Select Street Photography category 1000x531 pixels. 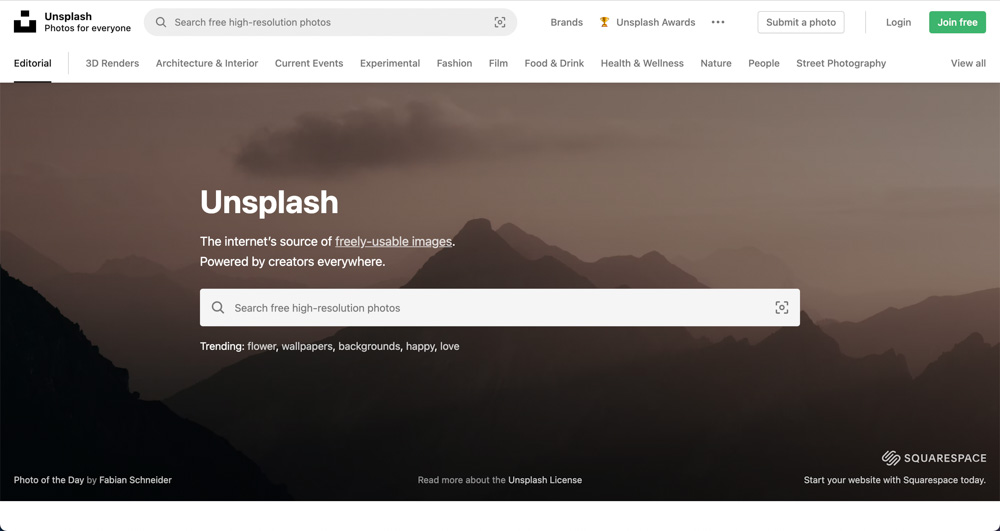[x=841, y=63]
